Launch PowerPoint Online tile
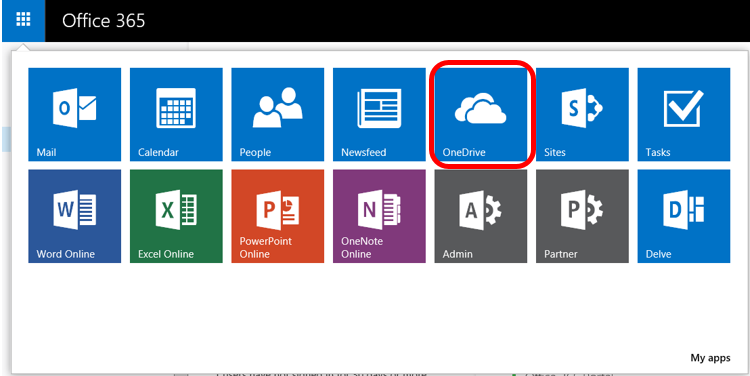The height and width of the screenshot is (376, 750). (x=277, y=216)
